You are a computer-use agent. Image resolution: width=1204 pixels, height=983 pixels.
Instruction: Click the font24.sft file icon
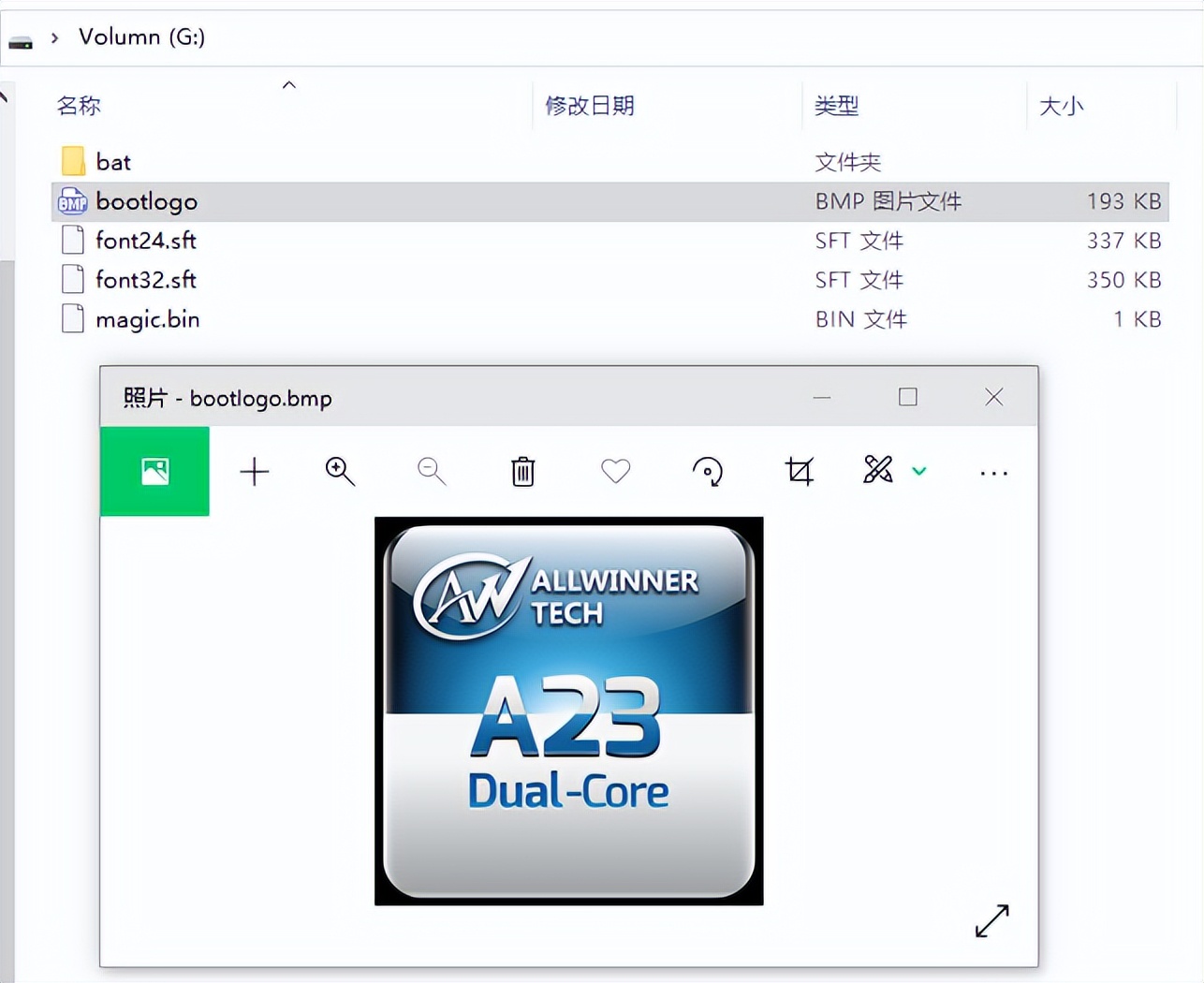point(73,241)
